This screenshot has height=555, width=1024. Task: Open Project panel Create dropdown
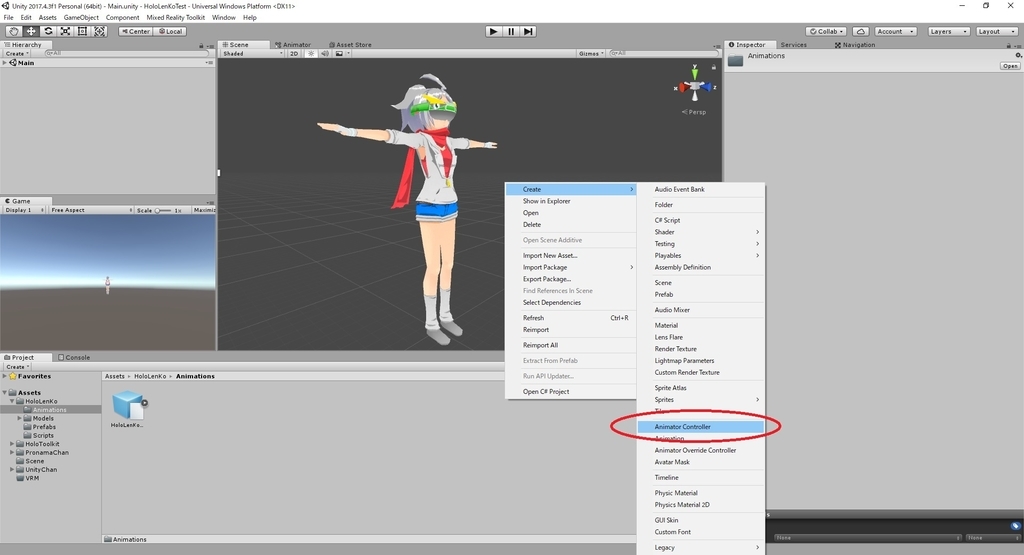pyautogui.click(x=17, y=367)
